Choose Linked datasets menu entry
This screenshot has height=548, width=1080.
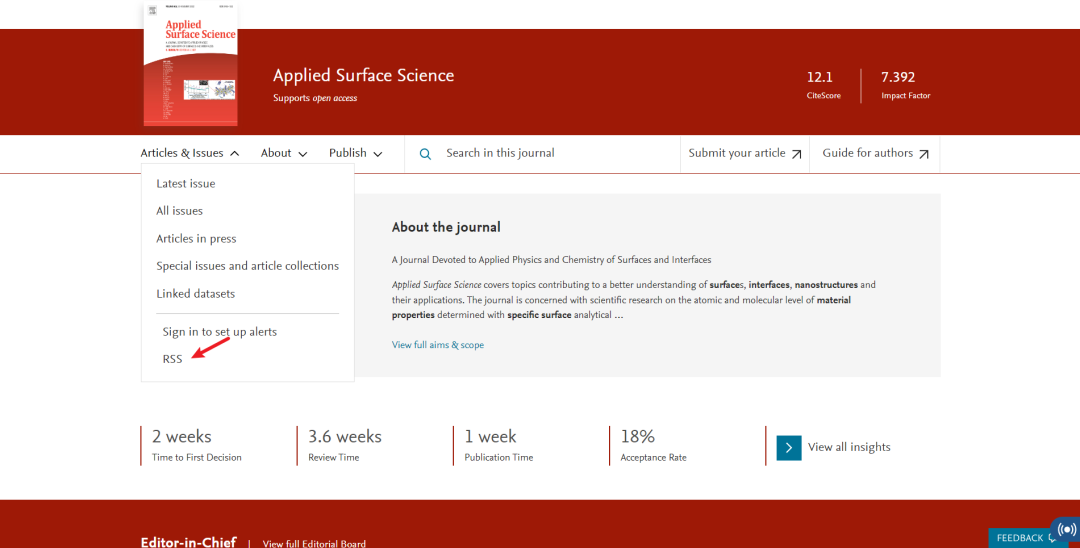[x=196, y=293]
